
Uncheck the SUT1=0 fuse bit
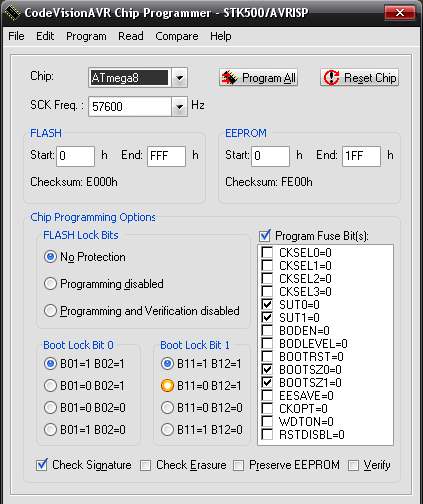point(267,317)
